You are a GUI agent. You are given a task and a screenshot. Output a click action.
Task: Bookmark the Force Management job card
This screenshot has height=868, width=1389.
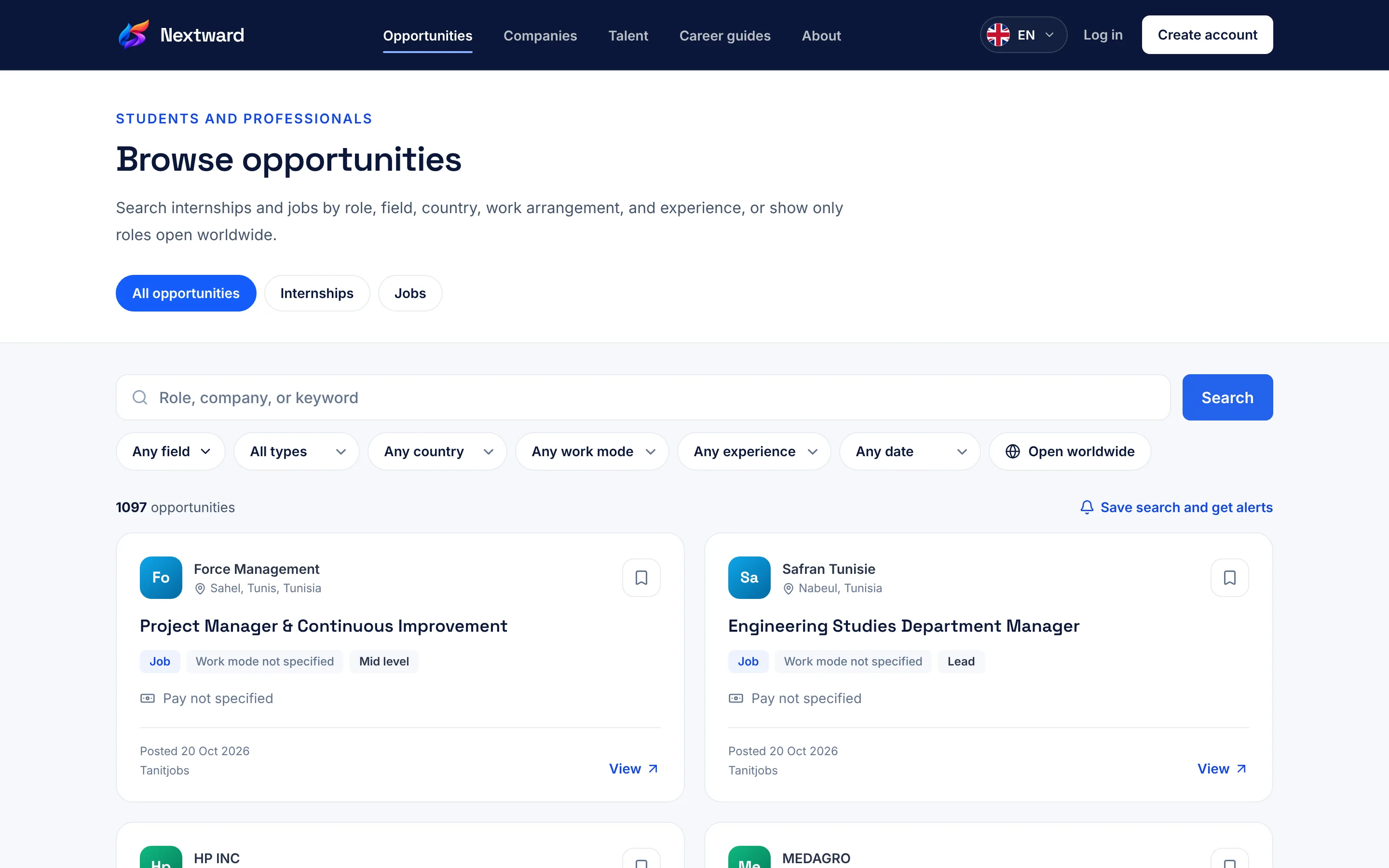641,578
